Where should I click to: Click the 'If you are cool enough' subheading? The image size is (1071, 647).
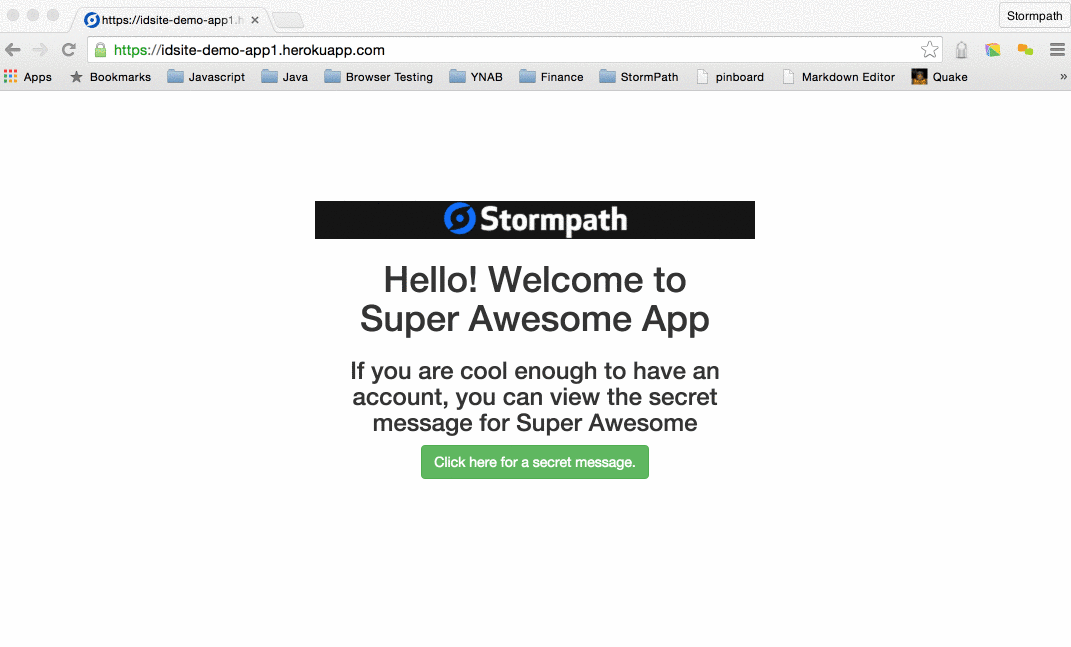click(535, 396)
